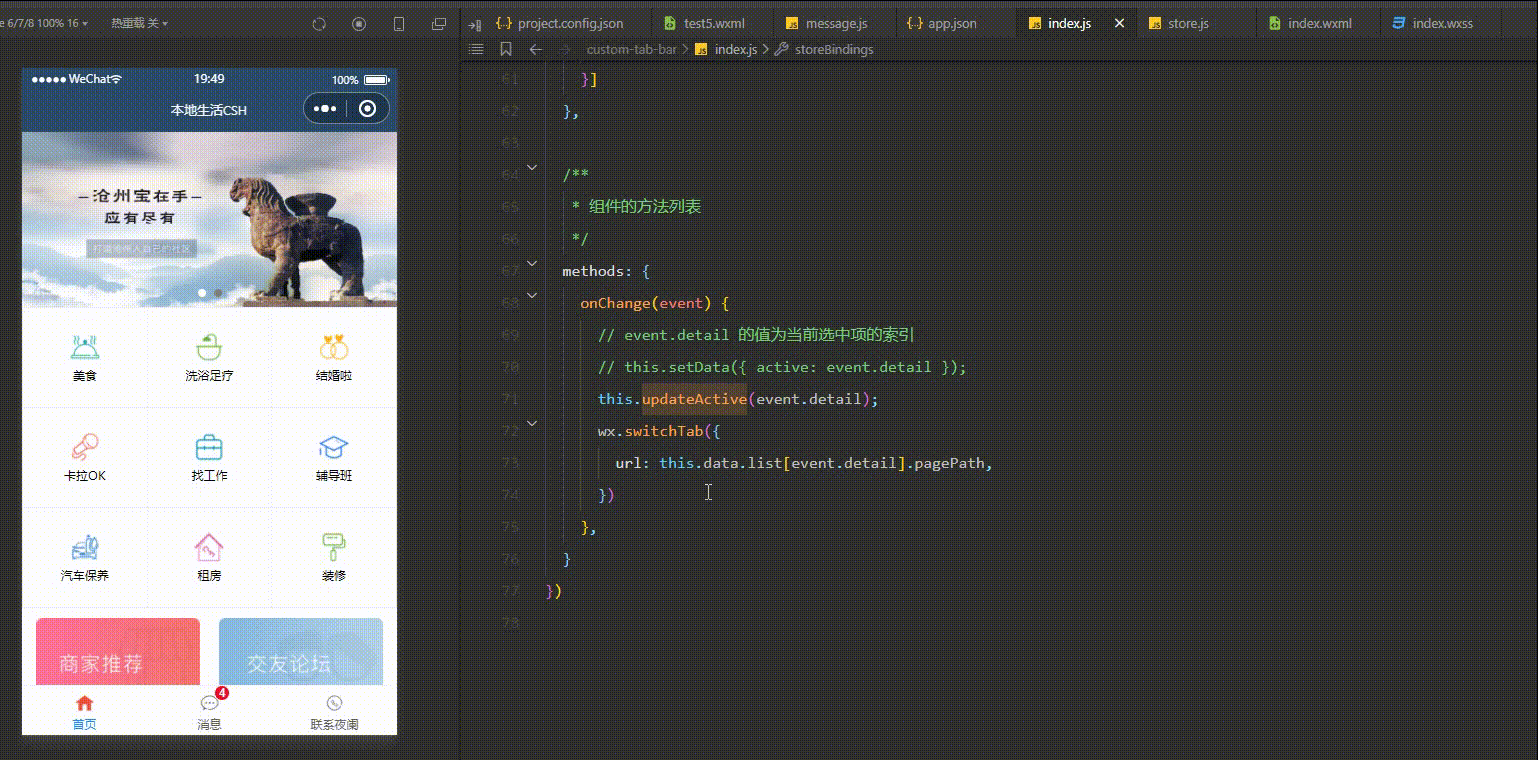The image size is (1538, 760).
Task: Click the simulator stop/record circle icon
Action: [360, 23]
